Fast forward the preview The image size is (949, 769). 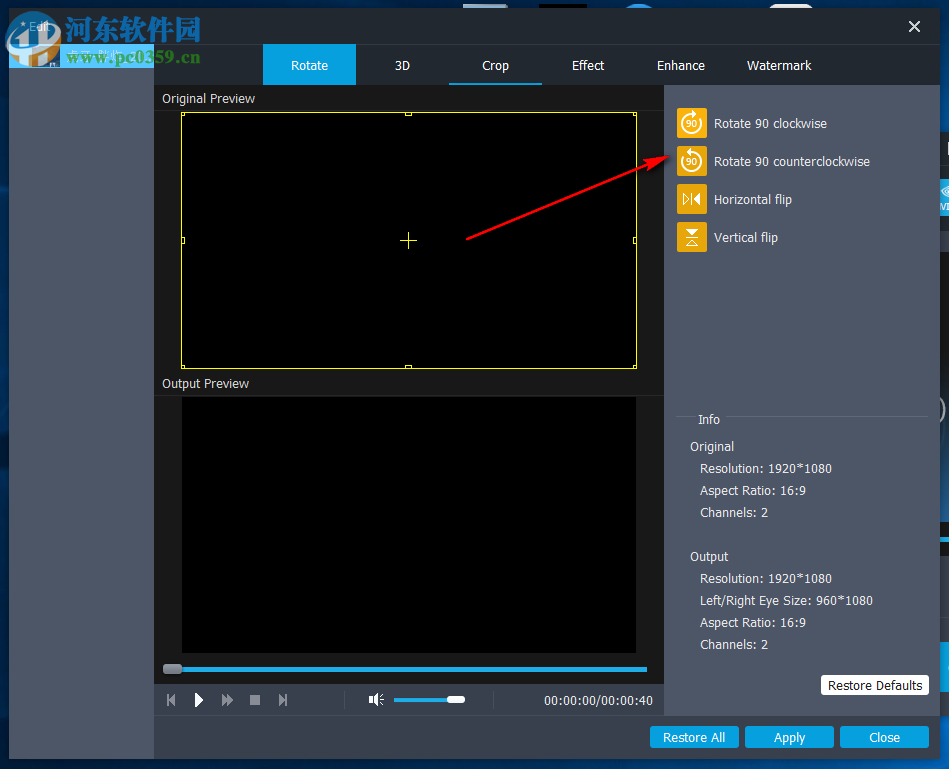click(226, 699)
